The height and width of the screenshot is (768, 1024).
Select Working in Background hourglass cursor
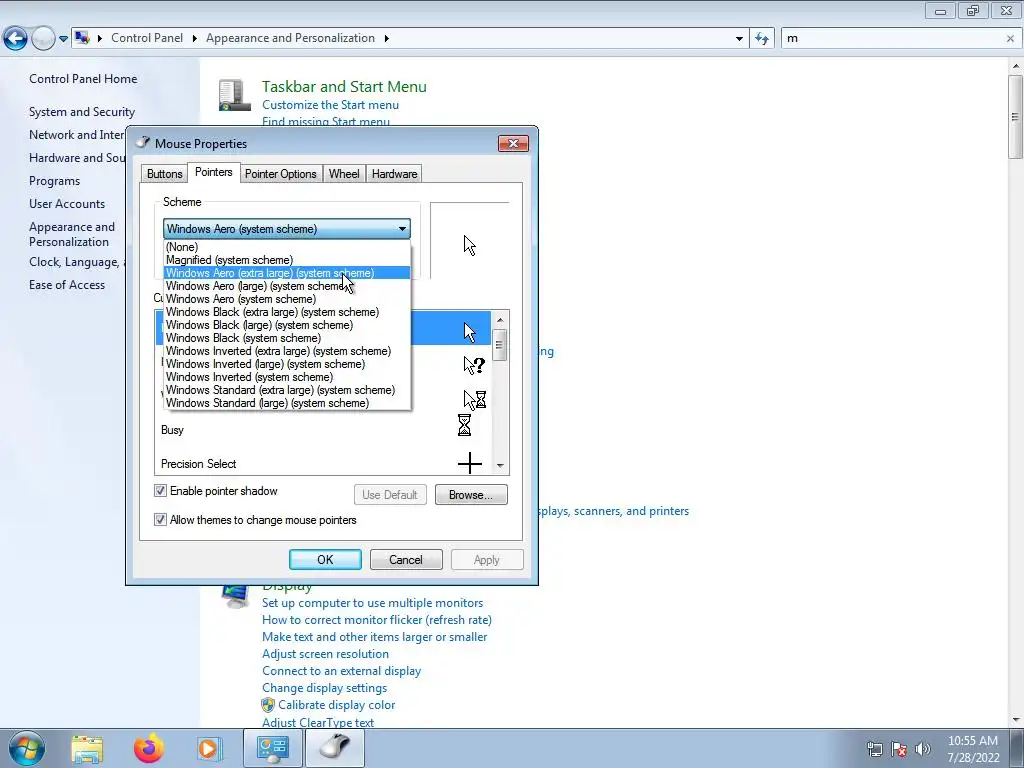tap(475, 399)
